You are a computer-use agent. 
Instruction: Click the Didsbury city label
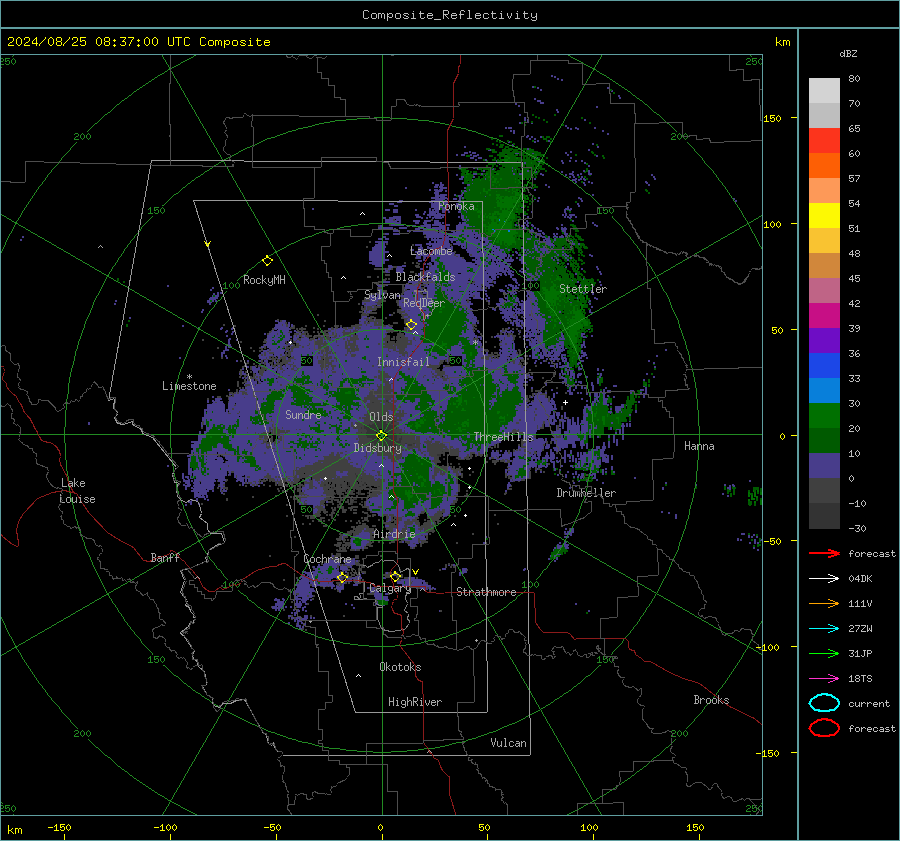pos(377,448)
